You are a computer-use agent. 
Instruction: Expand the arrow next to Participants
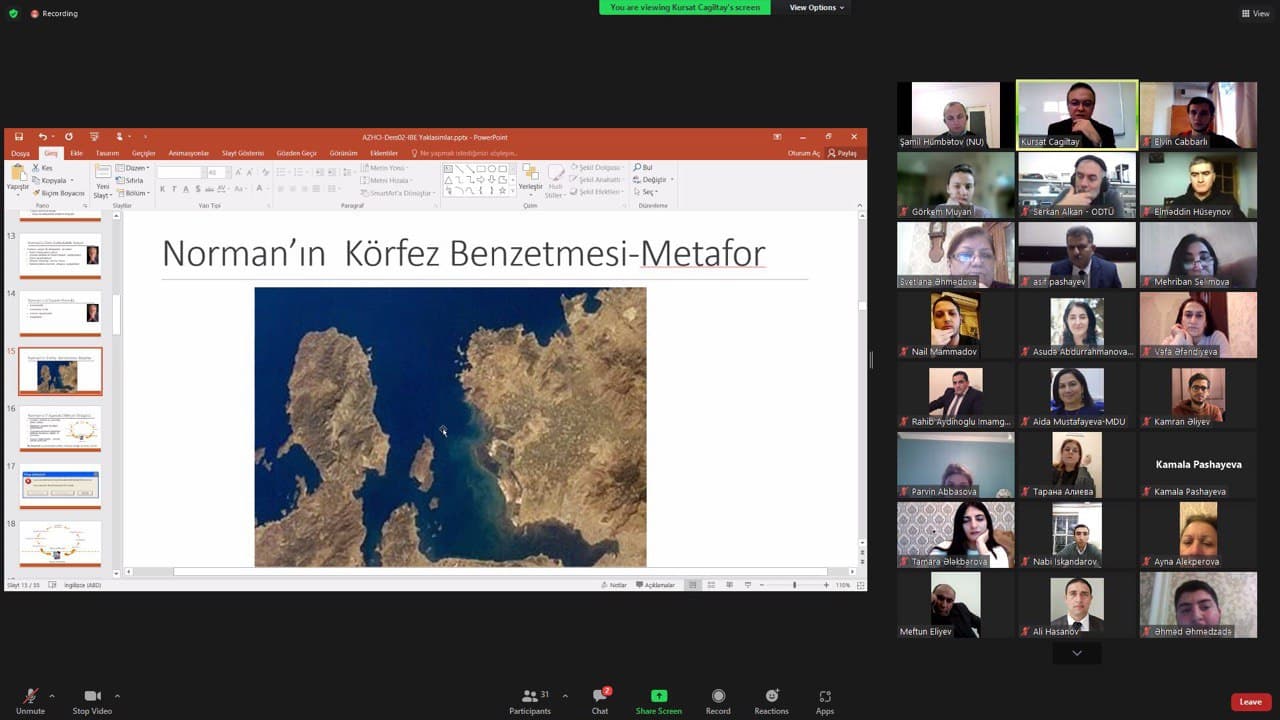(x=565, y=695)
